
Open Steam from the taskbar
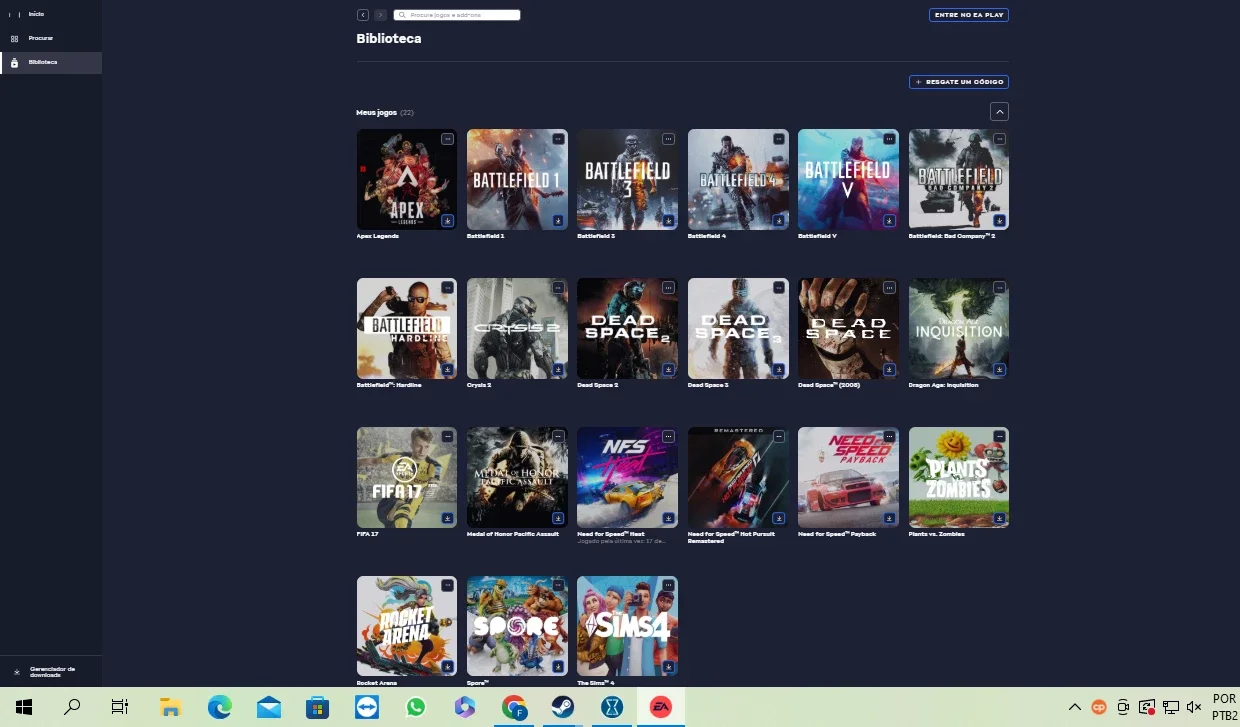(563, 707)
